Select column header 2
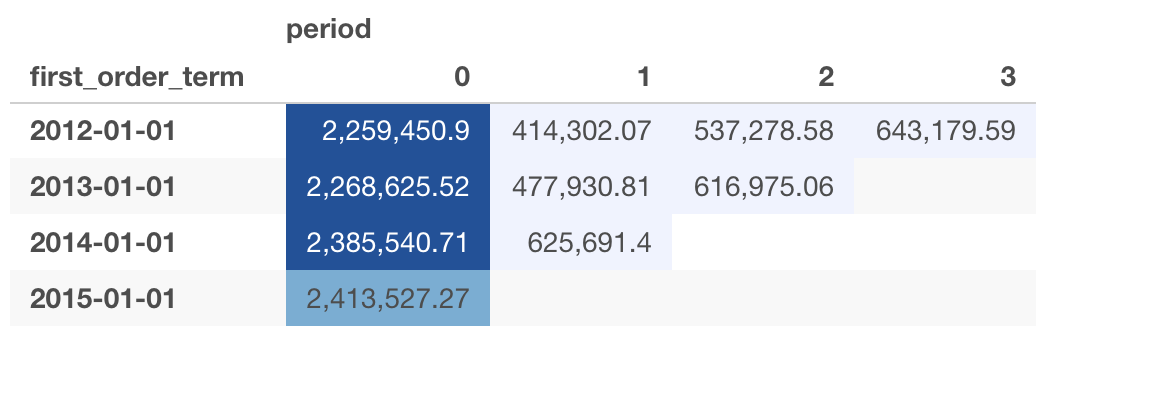 click(825, 76)
